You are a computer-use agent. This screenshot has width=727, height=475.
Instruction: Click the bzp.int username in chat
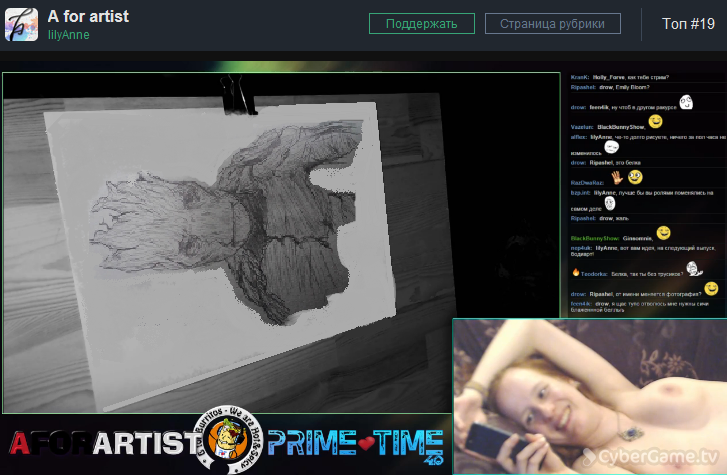click(x=580, y=193)
